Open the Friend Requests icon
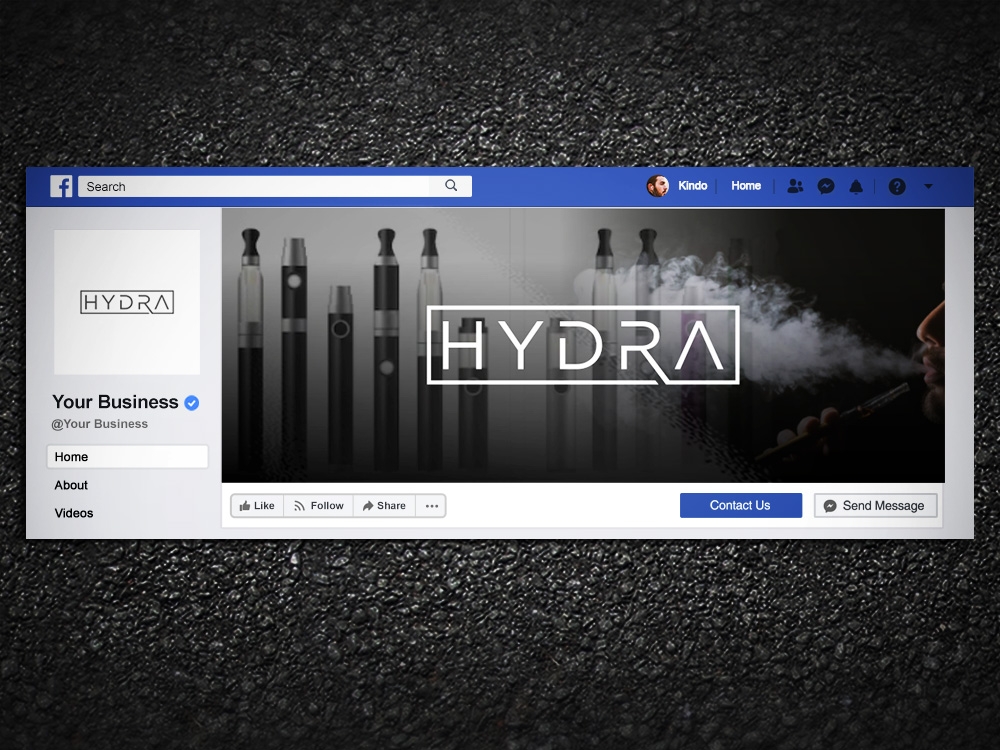The image size is (1000, 750). pyautogui.click(x=795, y=185)
